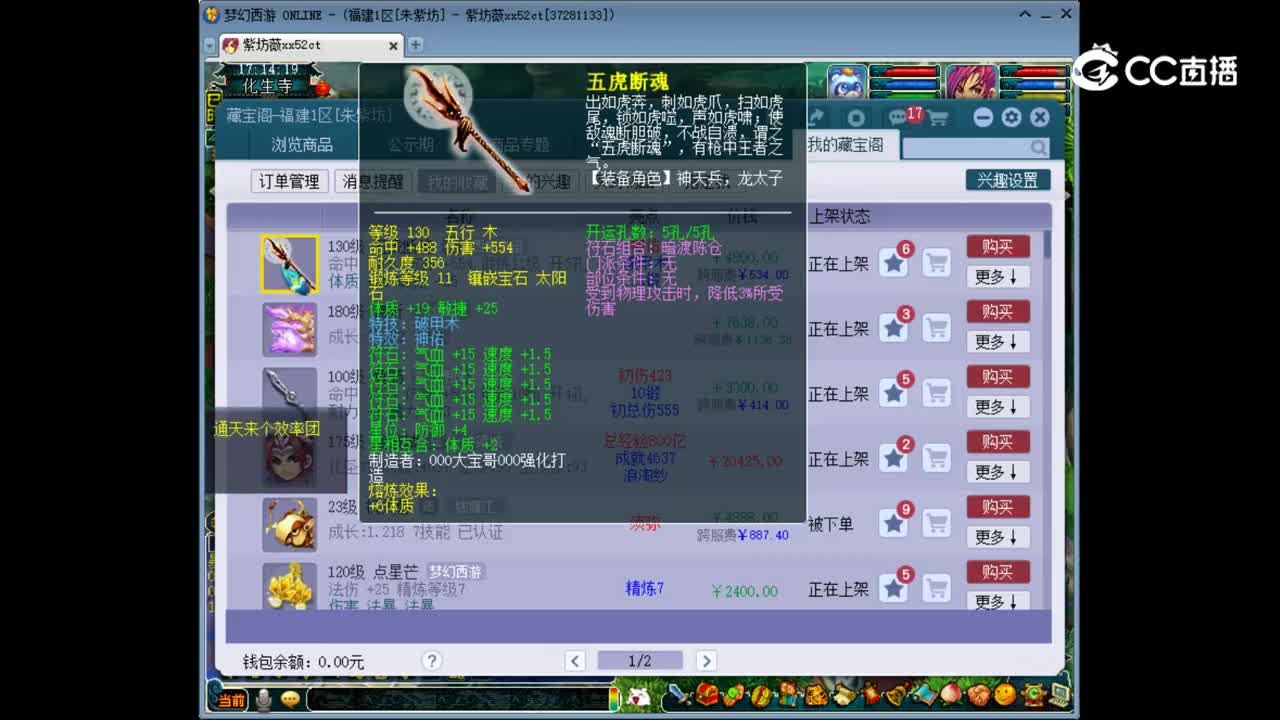Open 消息提醒 sub-tab
Screen dimensions: 1280x720
(373, 181)
